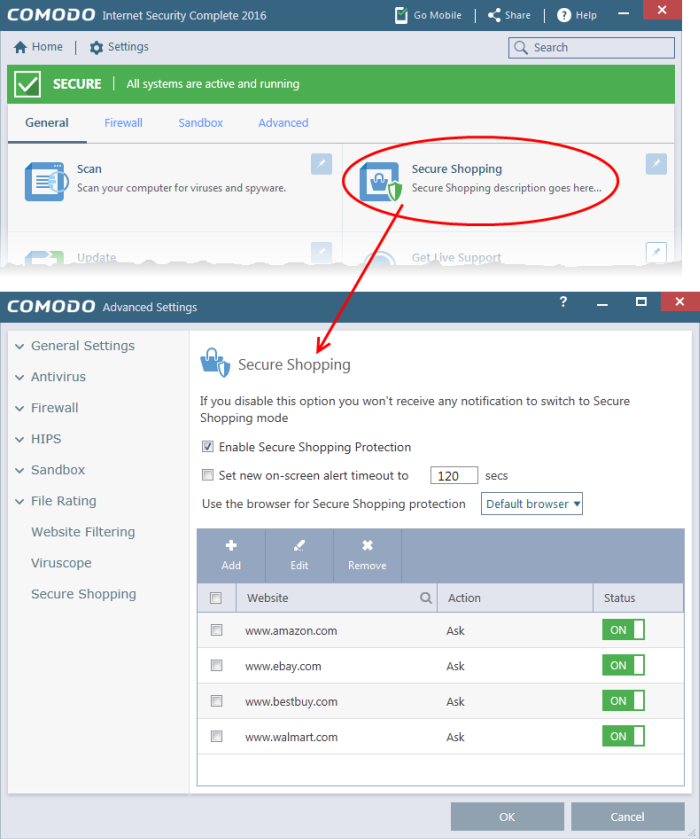Switch to the Firewall tab
Viewport: 700px width, 839px height.
tap(123, 123)
